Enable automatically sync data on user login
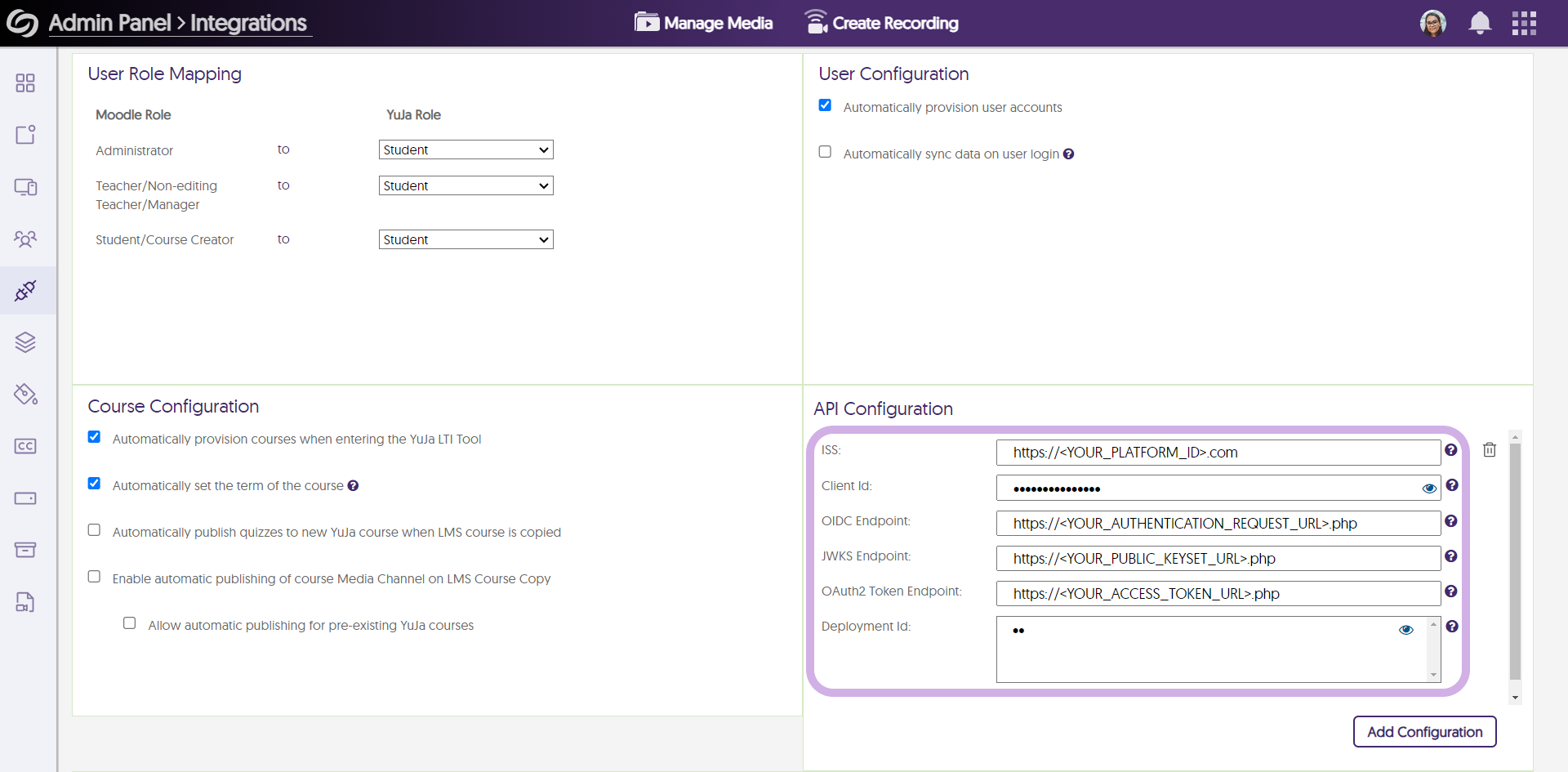This screenshot has width=1568, height=772. coord(825,152)
